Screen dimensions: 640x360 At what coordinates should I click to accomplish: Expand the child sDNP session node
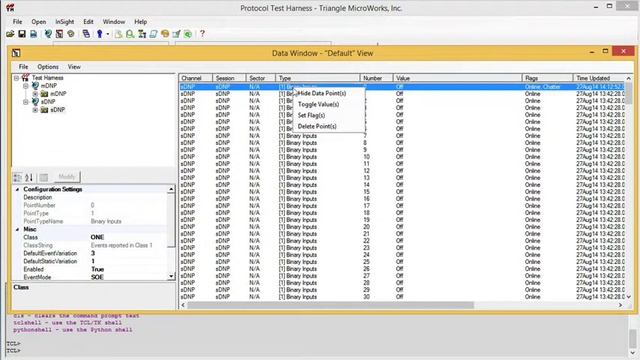[35, 110]
